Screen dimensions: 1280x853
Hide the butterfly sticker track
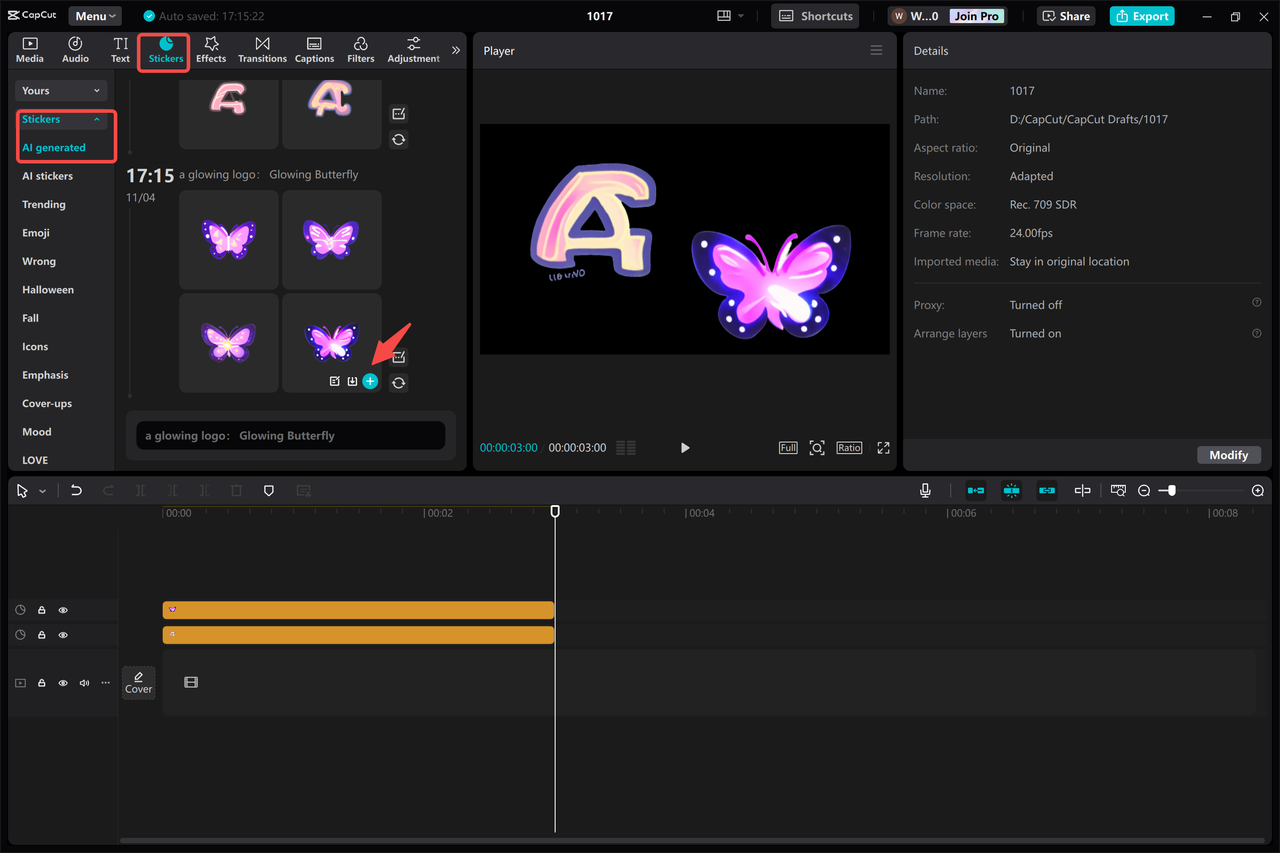[x=63, y=610]
